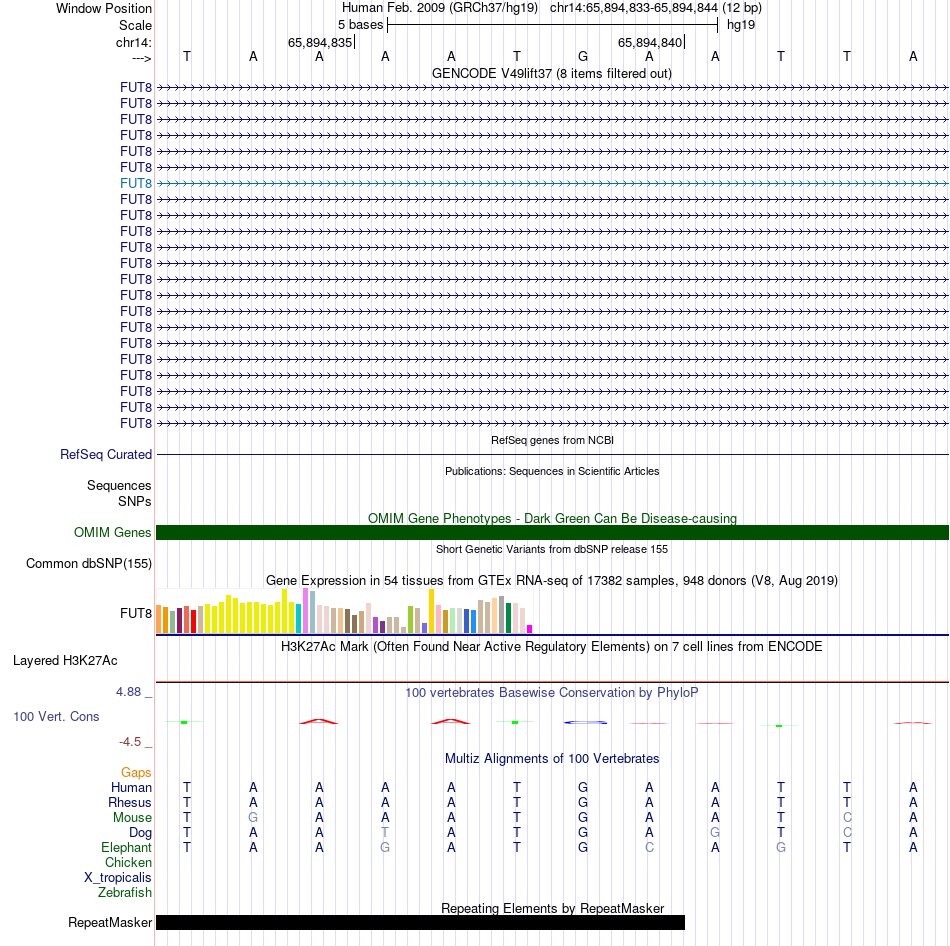Click the orange Gaps label
The image size is (950, 946).
click(x=136, y=772)
